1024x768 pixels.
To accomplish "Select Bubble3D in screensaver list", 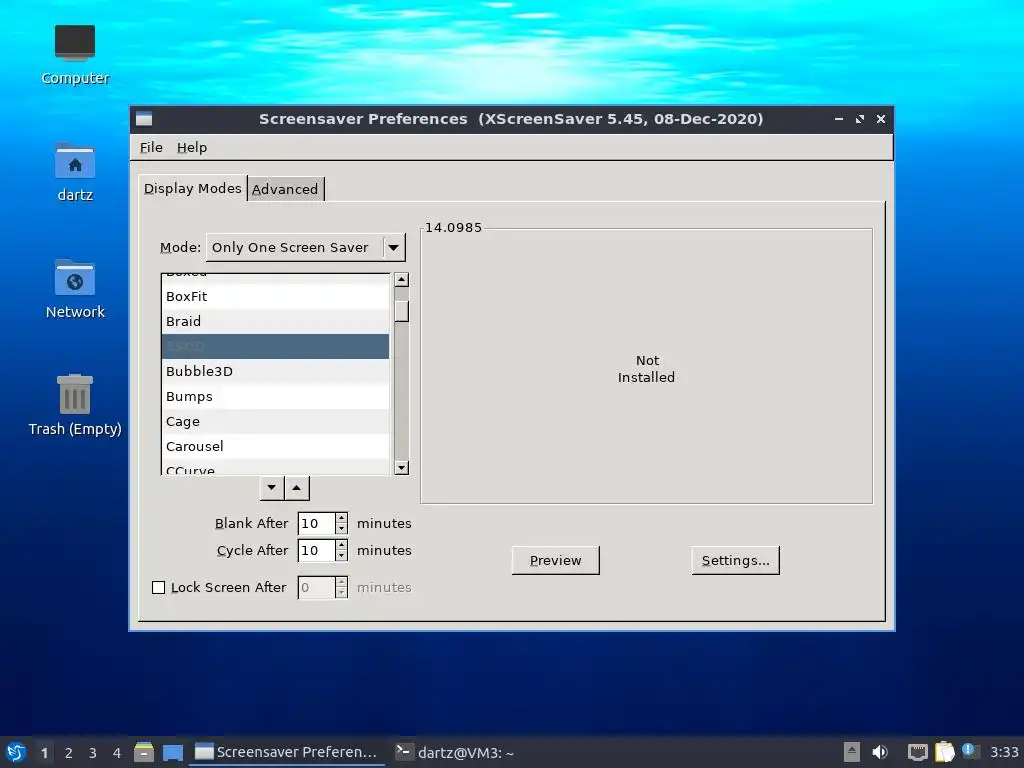I will point(275,372).
